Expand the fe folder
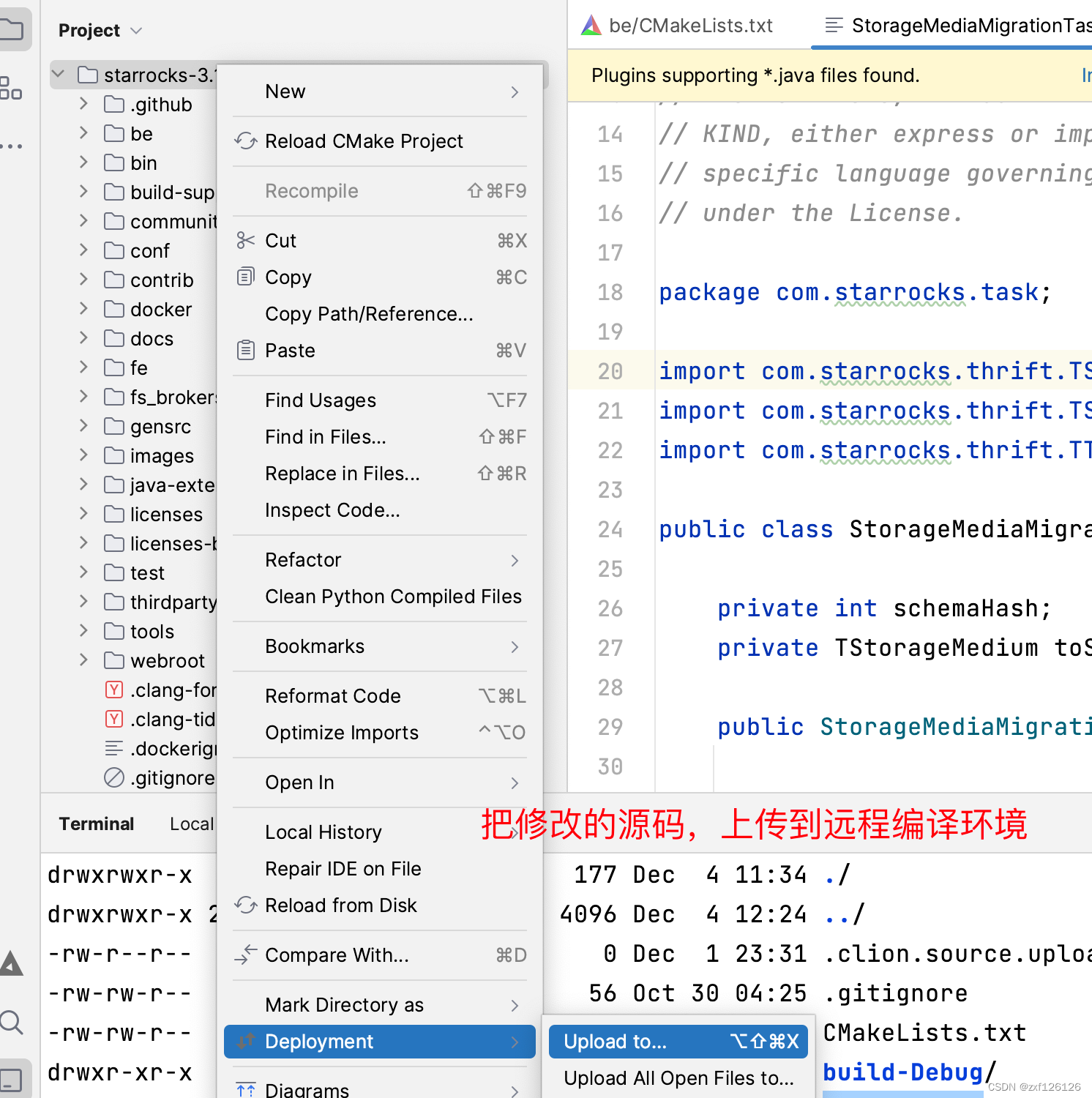Viewport: 1092px width, 1098px height. (83, 367)
